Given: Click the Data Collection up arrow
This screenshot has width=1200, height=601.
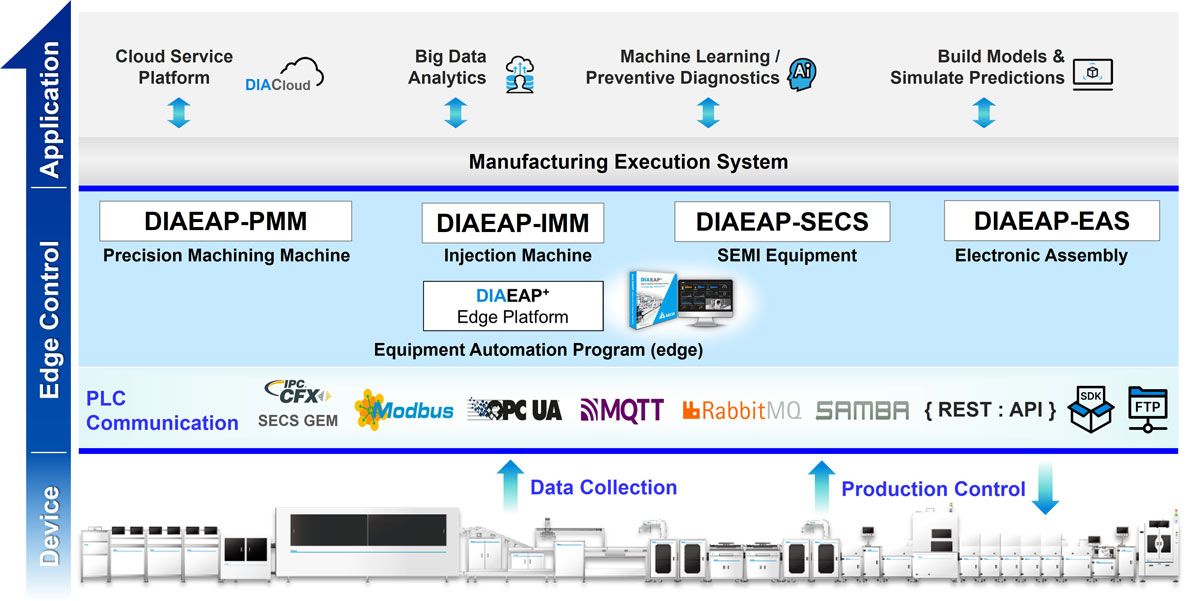Looking at the screenshot, I should (x=509, y=485).
